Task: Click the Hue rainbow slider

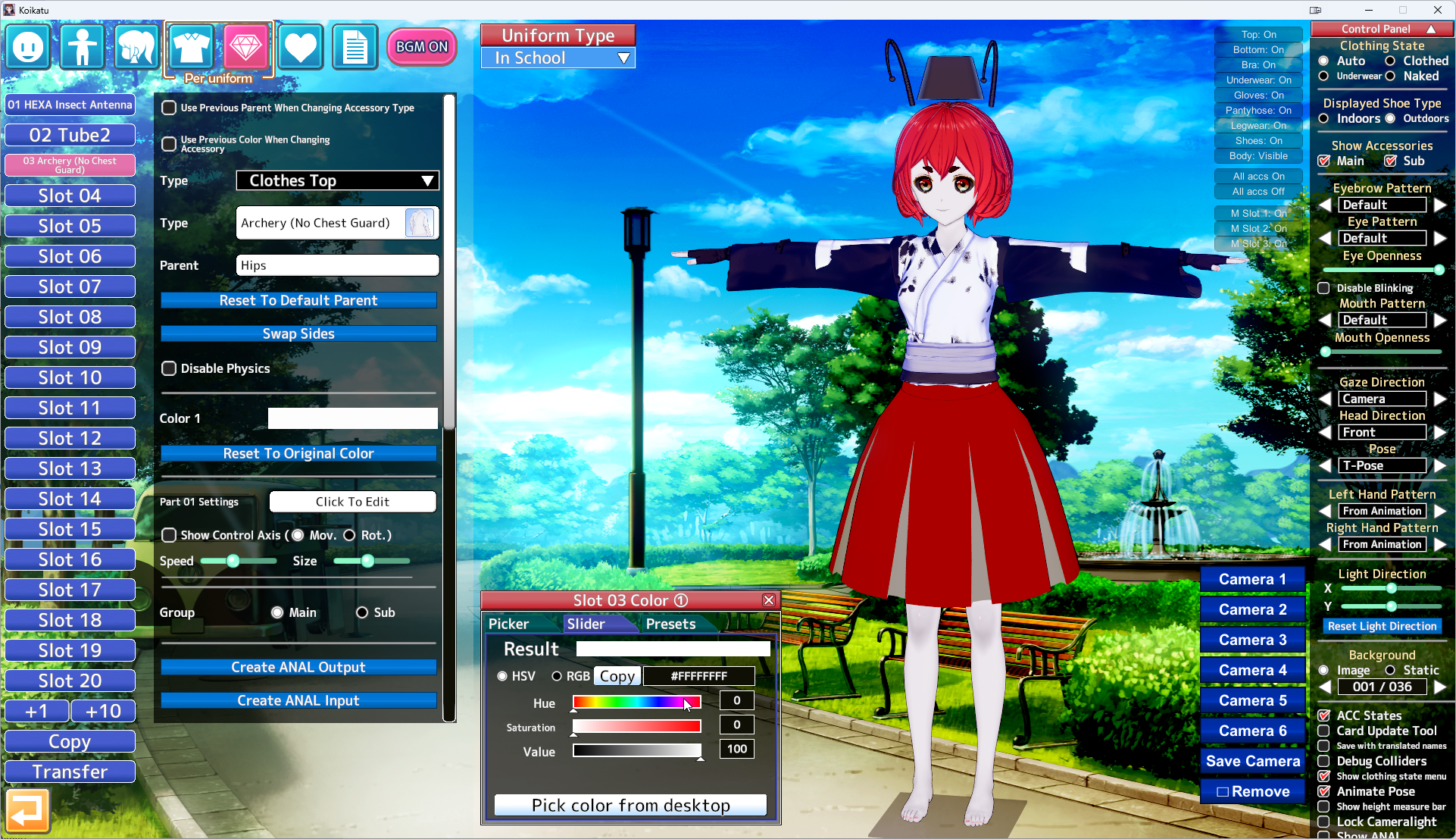Action: (x=636, y=702)
